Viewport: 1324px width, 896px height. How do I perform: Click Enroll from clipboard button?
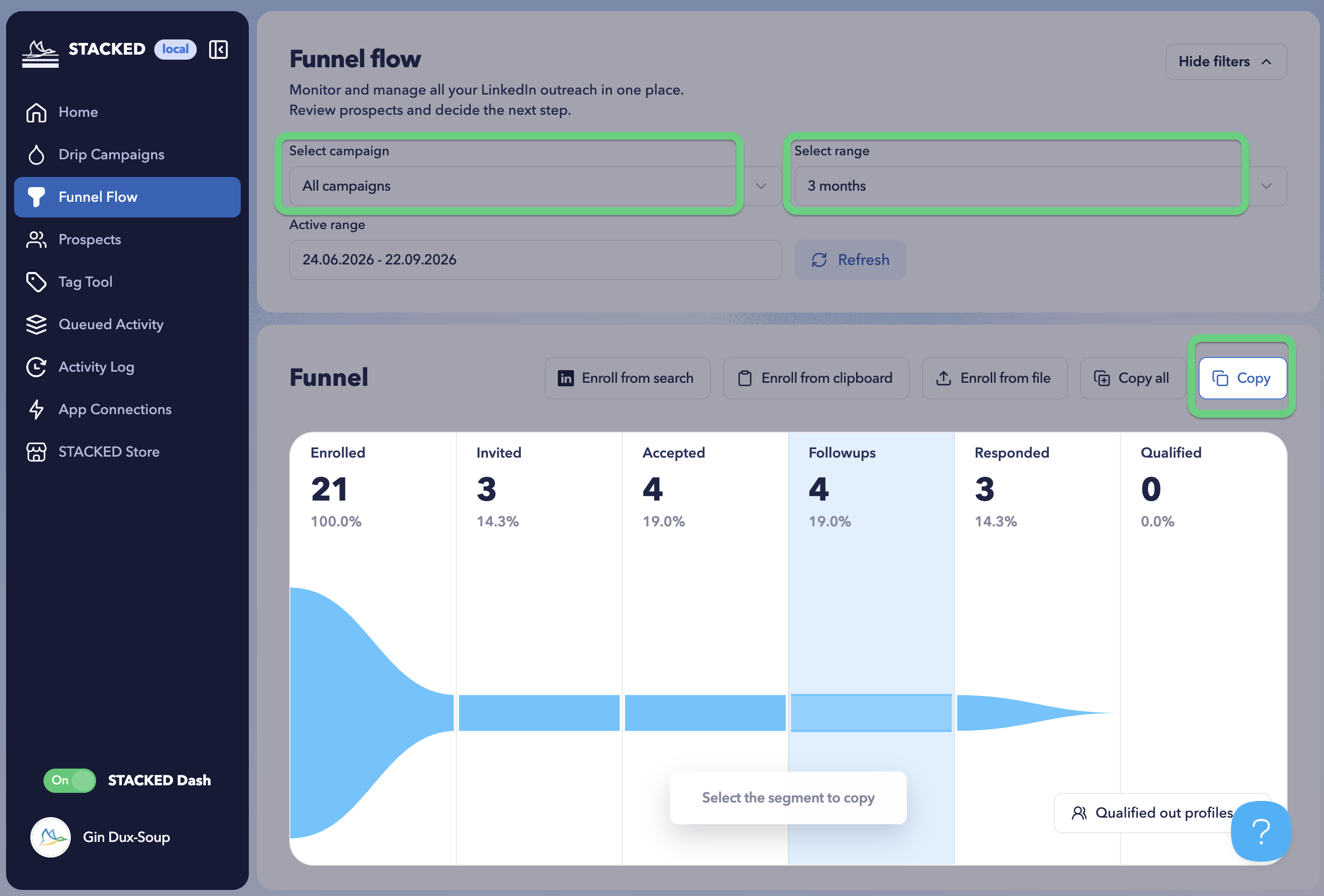tap(816, 378)
